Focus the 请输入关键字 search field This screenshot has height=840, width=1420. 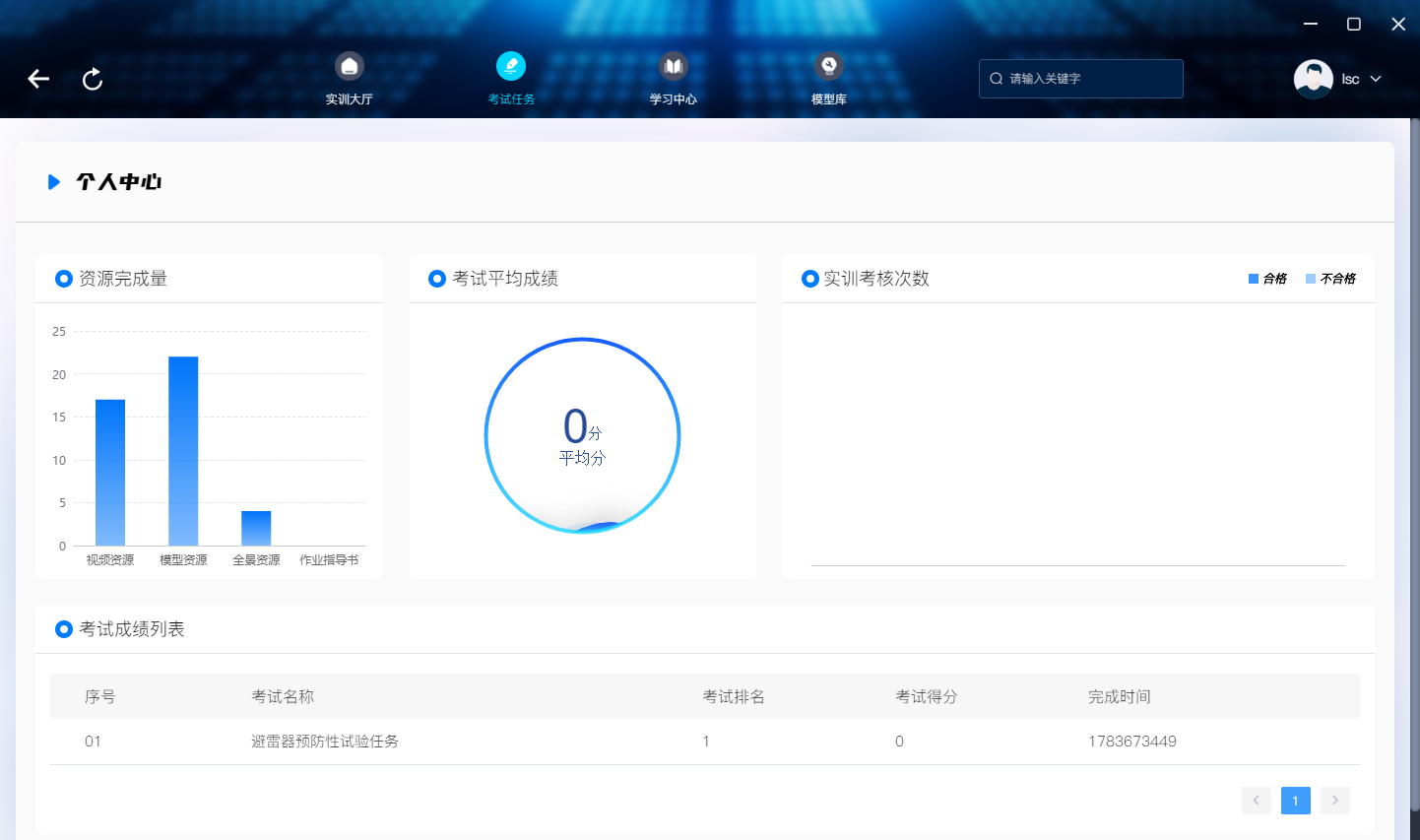(x=1081, y=79)
